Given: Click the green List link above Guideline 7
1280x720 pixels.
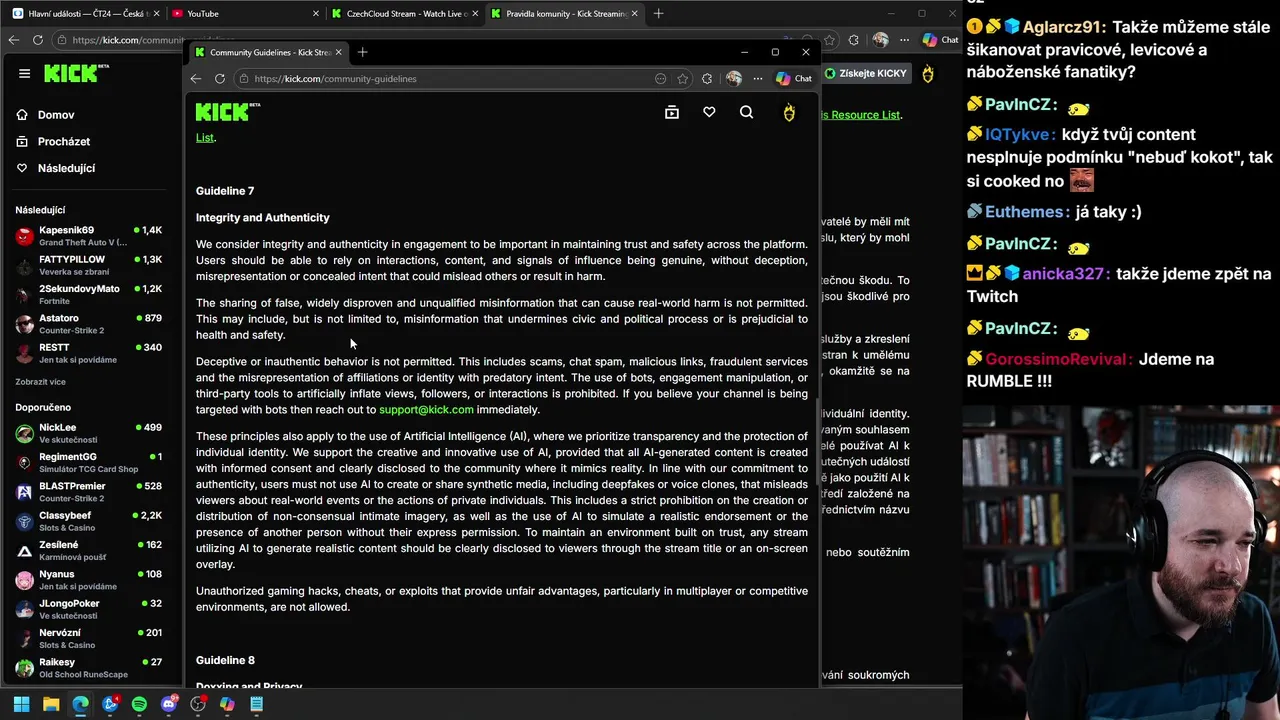Looking at the screenshot, I should point(204,137).
